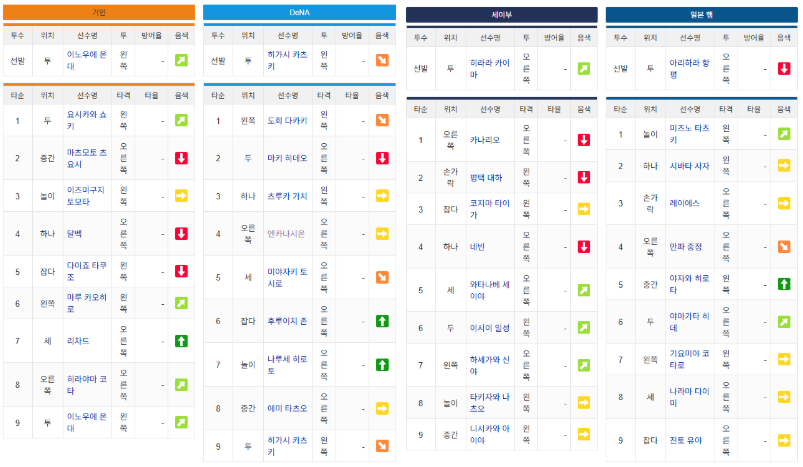This screenshot has width=803, height=467.
Task: Click the yellow arrow in 엔카나시온's row
Action: coord(382,234)
